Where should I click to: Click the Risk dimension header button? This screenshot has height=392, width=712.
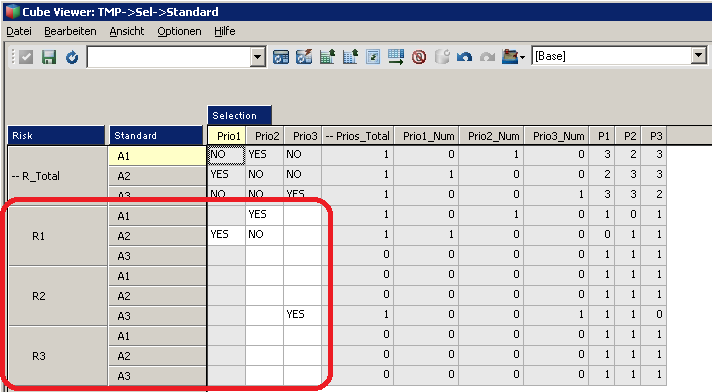click(x=56, y=135)
